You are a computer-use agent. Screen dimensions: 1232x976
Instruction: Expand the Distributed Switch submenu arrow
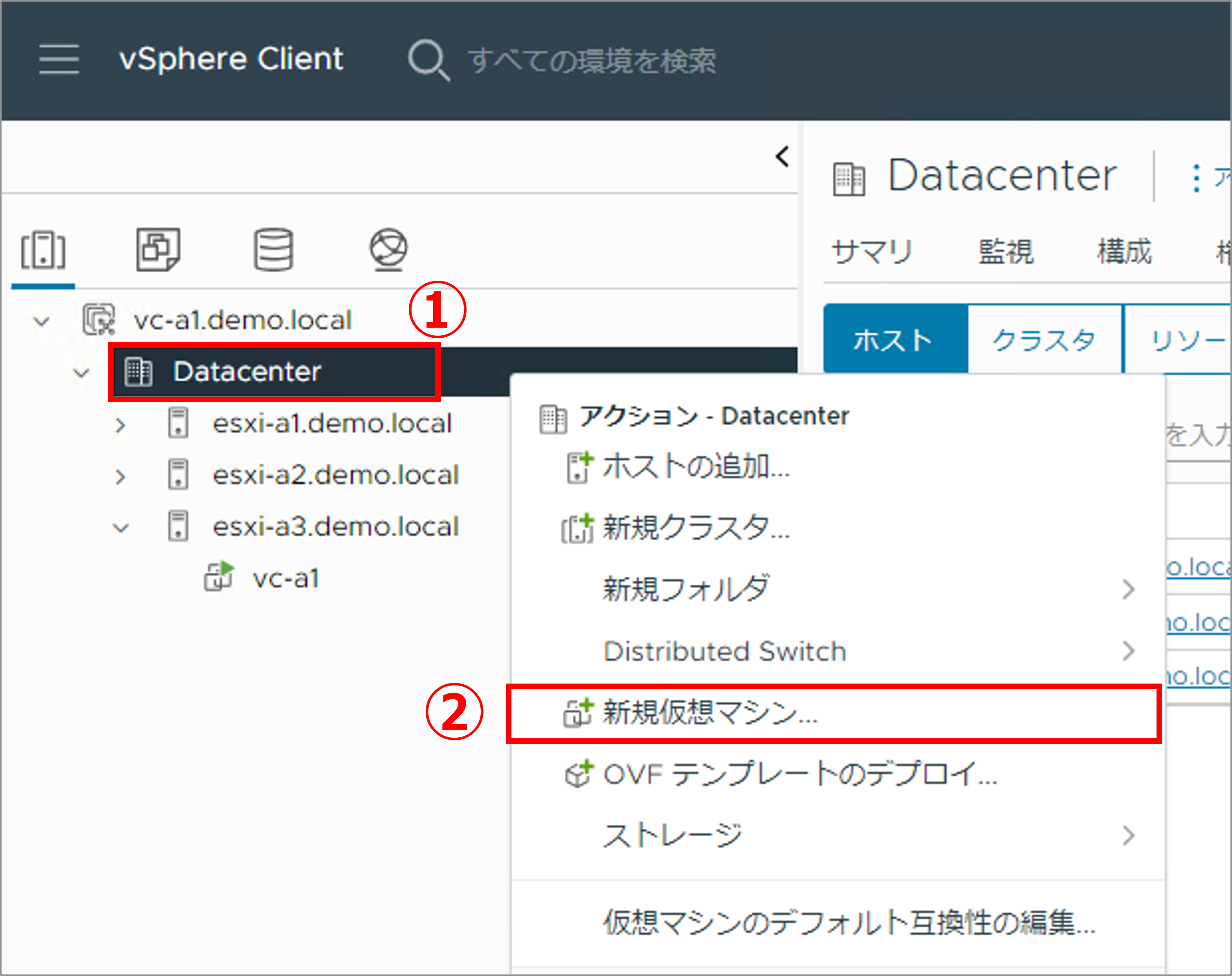point(1128,651)
